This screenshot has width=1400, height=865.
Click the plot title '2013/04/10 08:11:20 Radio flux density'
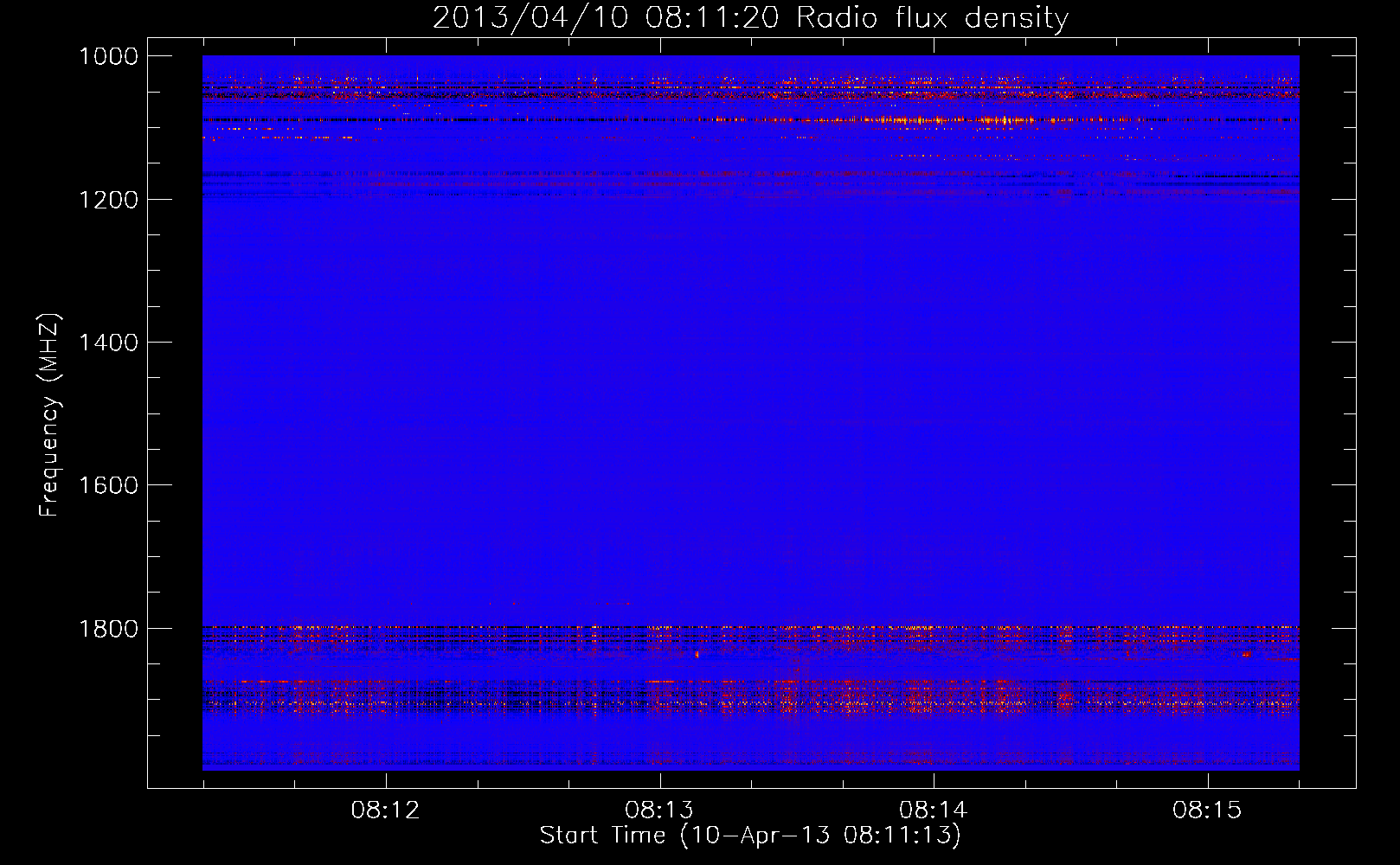click(x=750, y=18)
